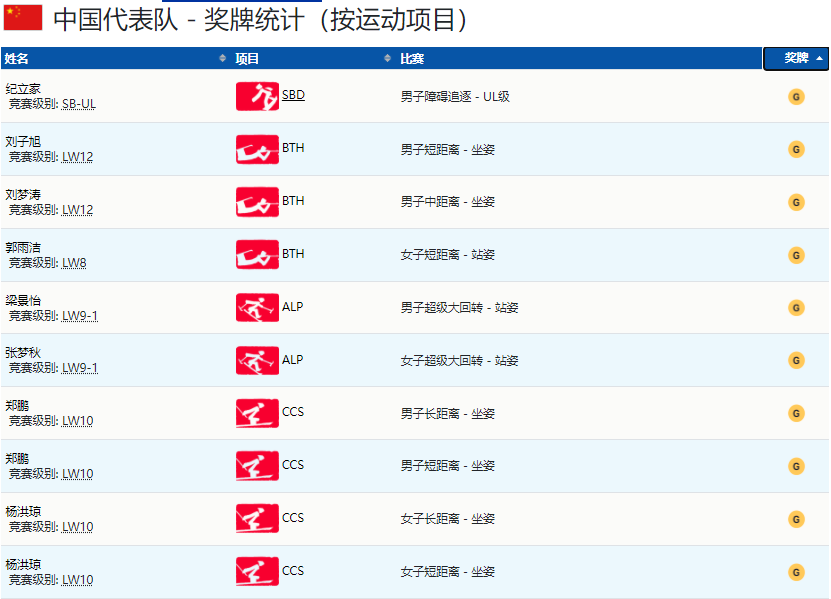Click the 奖牌 header cell in the table

(x=795, y=59)
